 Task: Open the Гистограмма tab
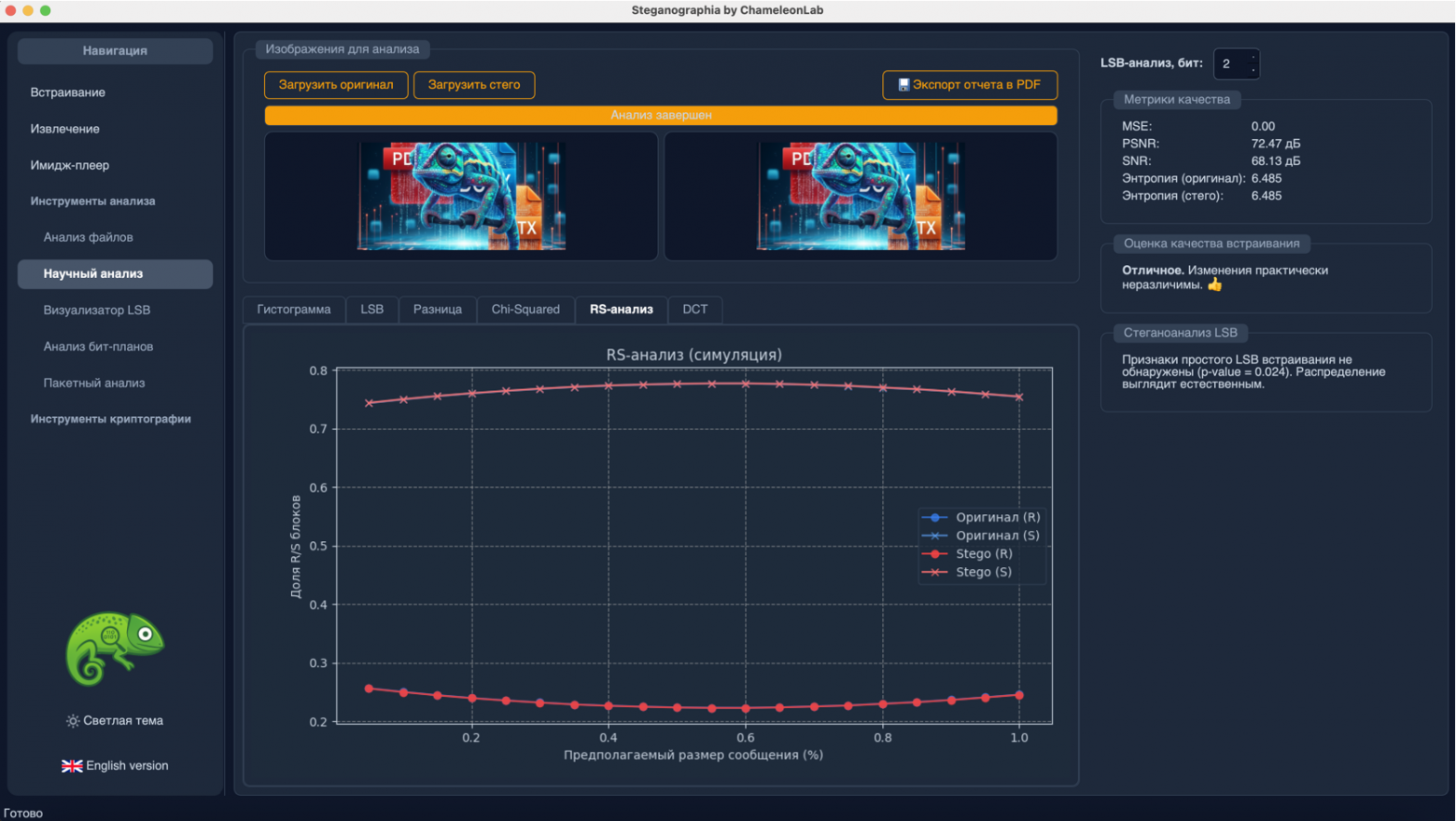click(294, 310)
